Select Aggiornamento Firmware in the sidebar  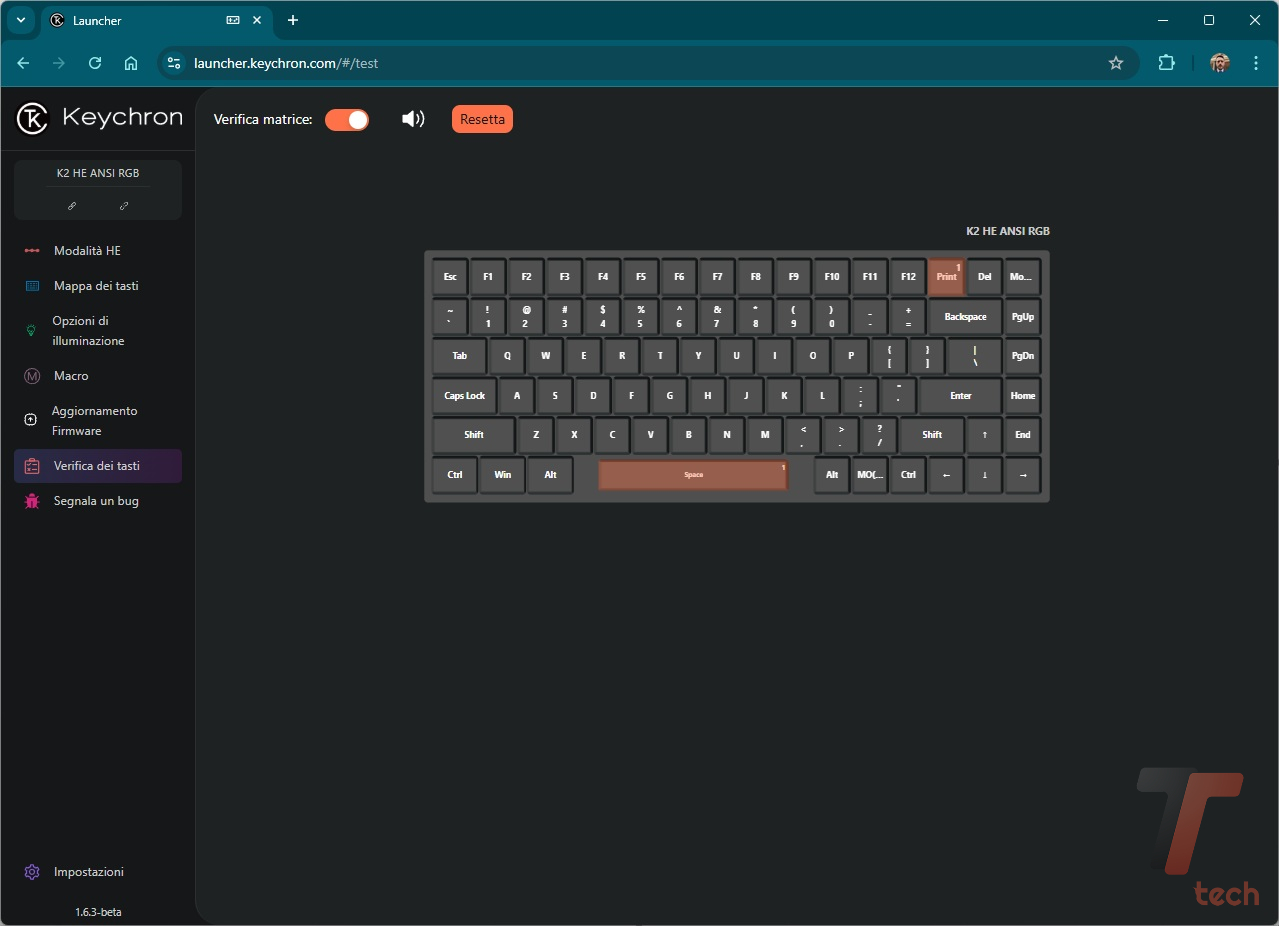tap(94, 421)
